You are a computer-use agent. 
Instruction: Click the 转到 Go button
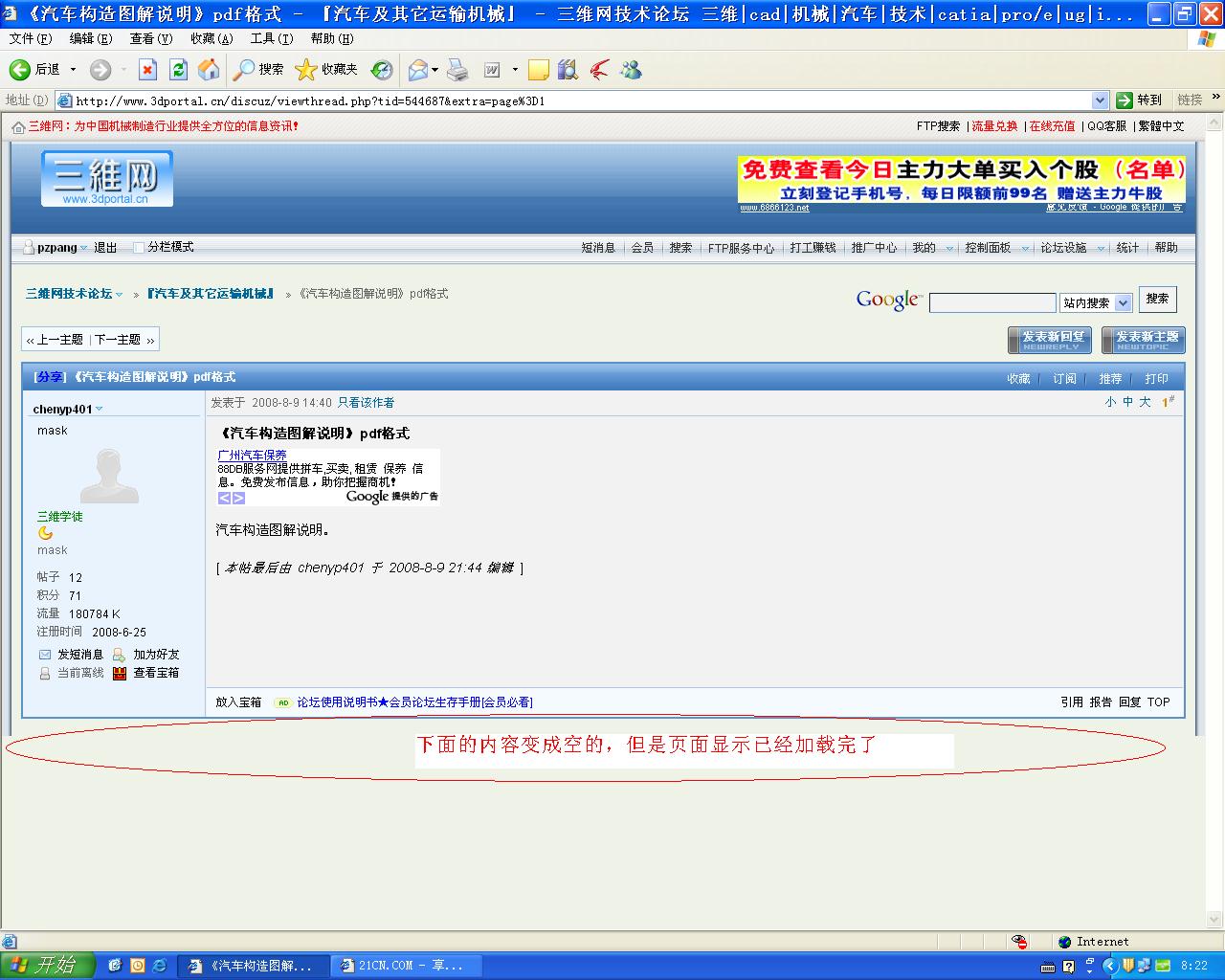pos(1139,100)
